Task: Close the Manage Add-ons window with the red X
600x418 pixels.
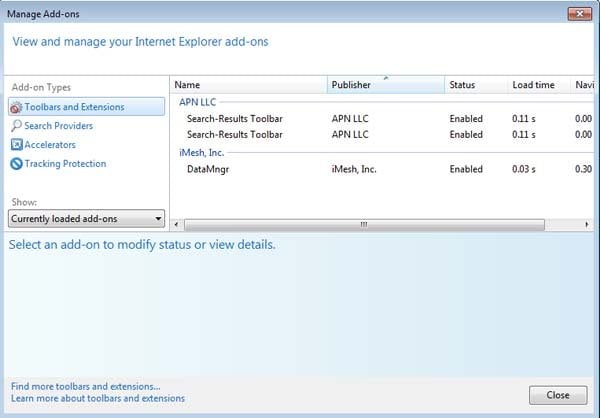Action: 580,14
